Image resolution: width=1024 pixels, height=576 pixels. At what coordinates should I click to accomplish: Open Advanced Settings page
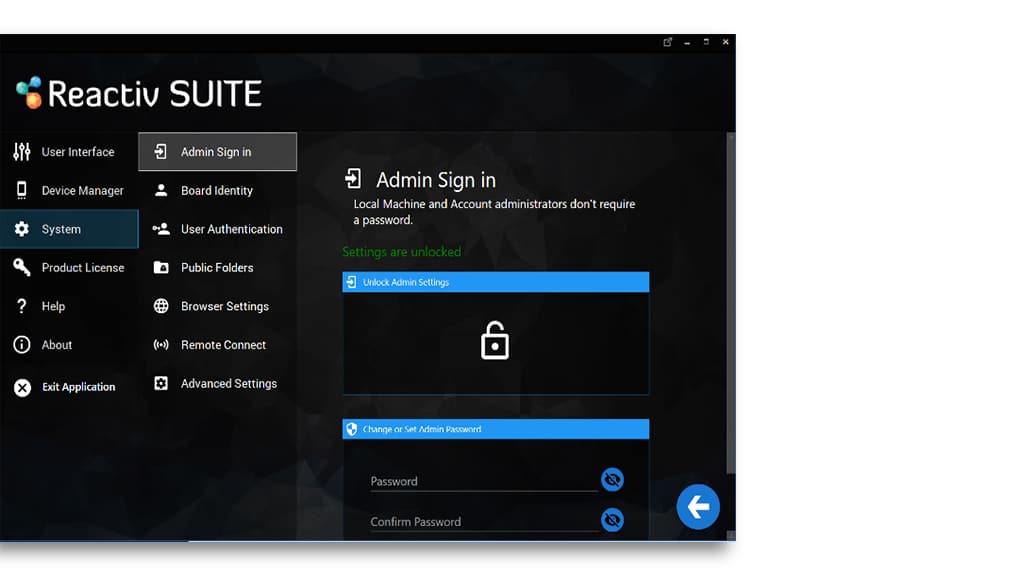[217, 383]
